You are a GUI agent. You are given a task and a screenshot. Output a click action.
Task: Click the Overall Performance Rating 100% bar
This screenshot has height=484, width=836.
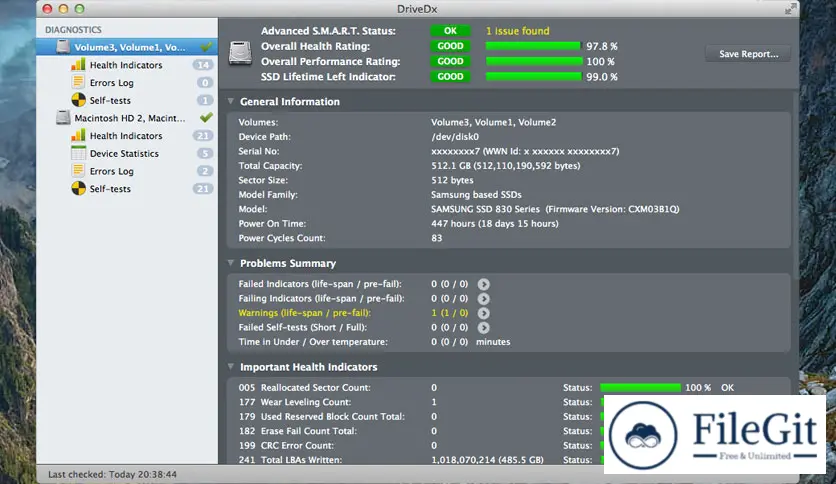(534, 61)
